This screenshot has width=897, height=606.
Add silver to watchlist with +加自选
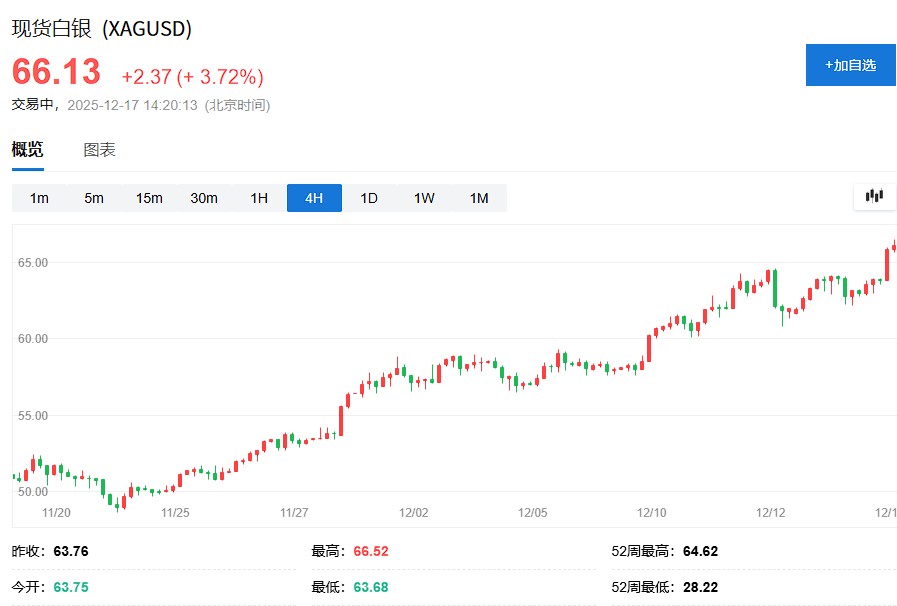(x=850, y=65)
